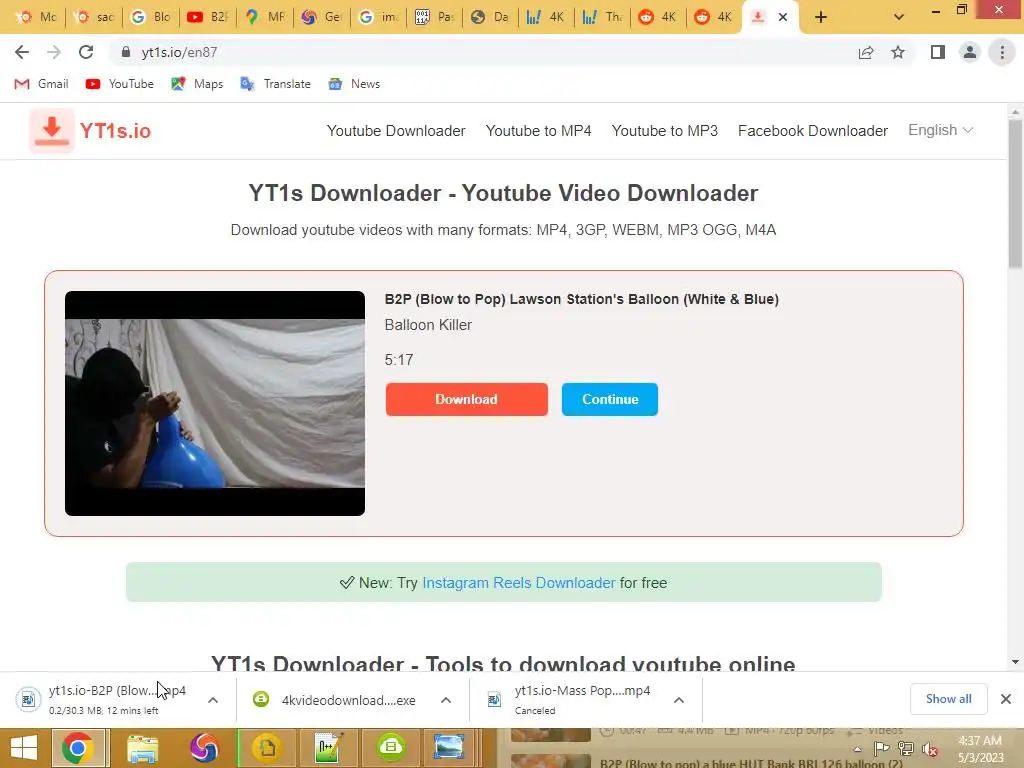Open File Explorer from the taskbar

(x=142, y=748)
